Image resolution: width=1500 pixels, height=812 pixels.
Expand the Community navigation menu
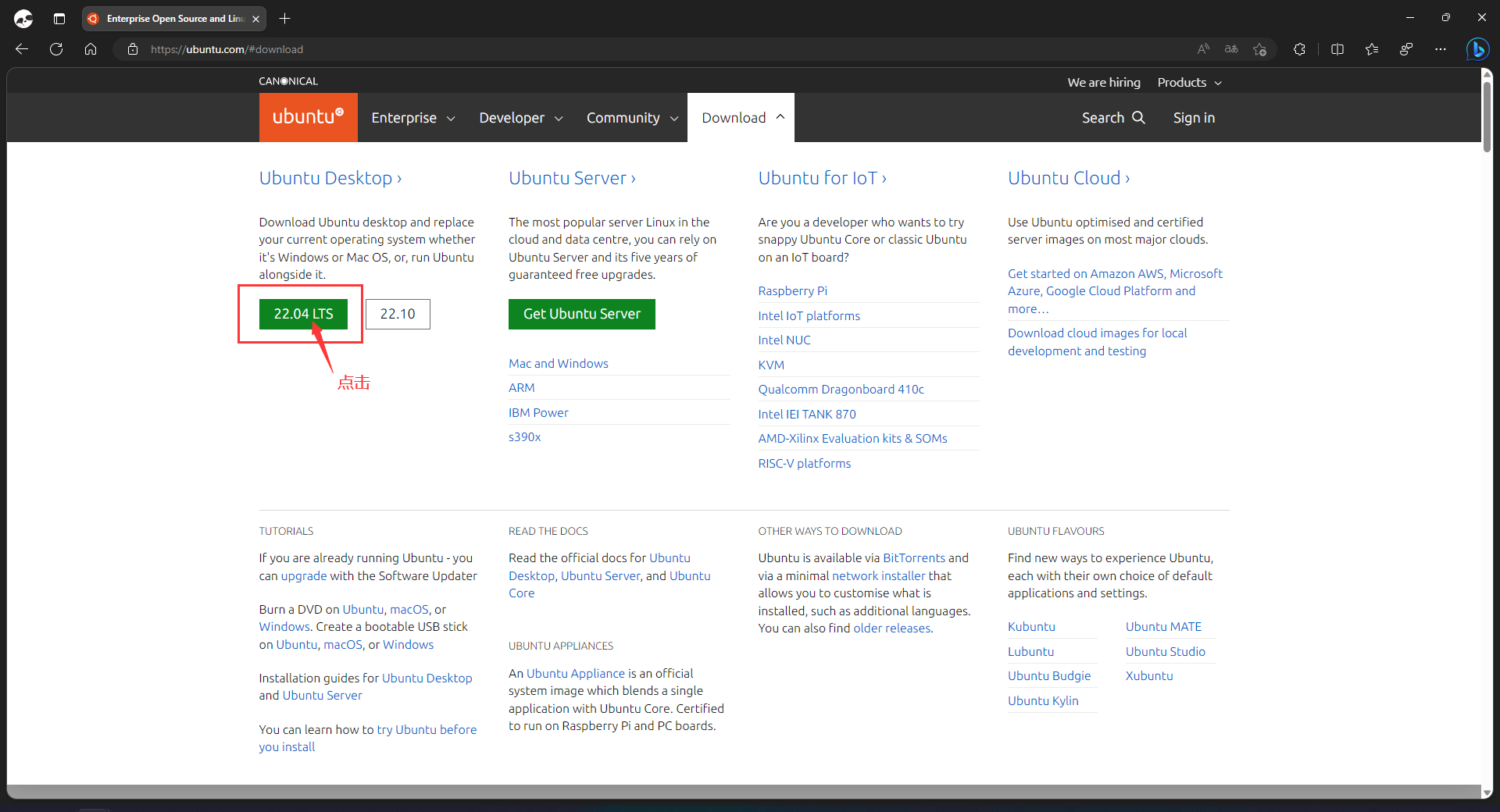point(633,118)
